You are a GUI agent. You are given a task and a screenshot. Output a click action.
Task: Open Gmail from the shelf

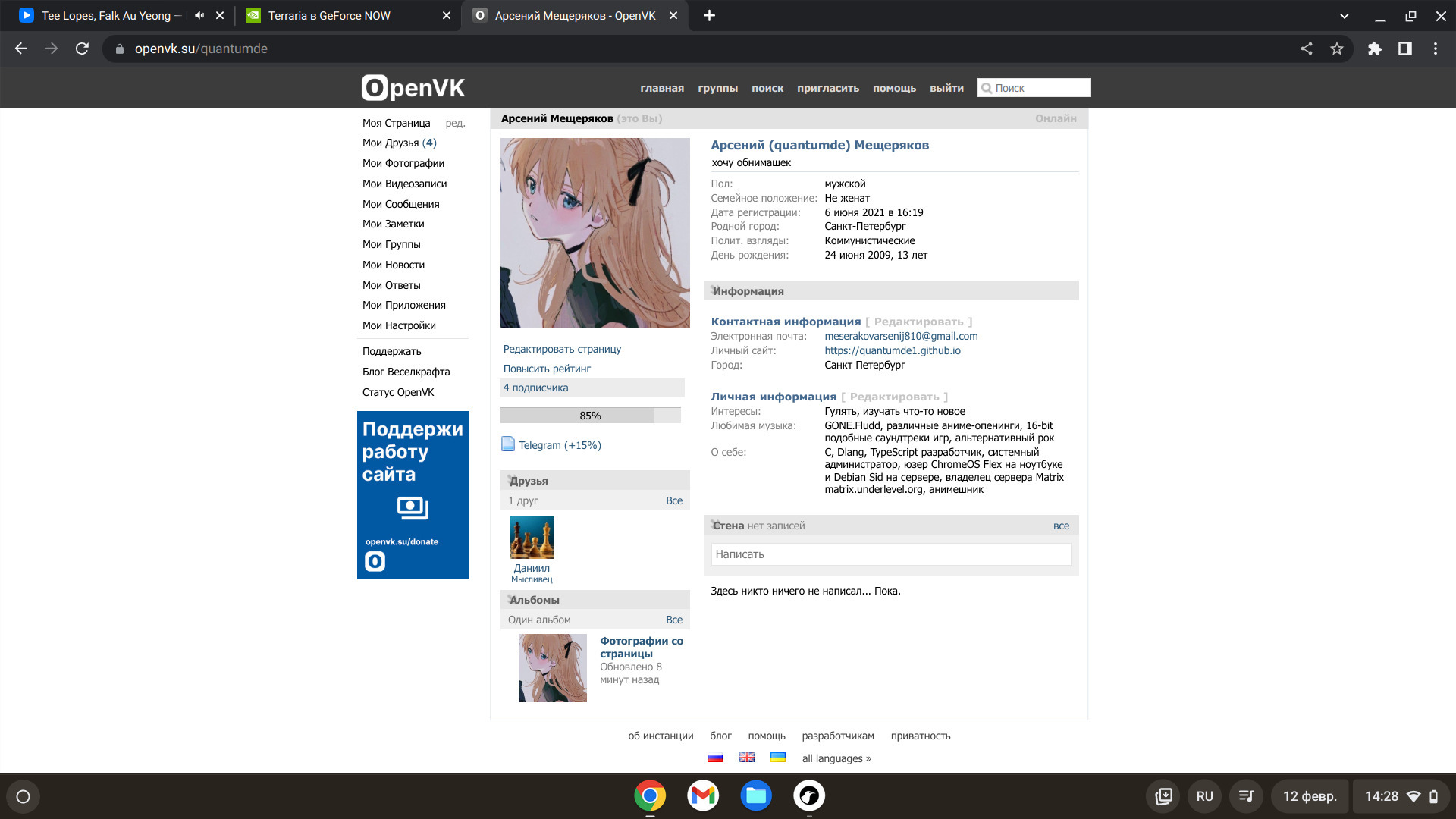coord(703,795)
